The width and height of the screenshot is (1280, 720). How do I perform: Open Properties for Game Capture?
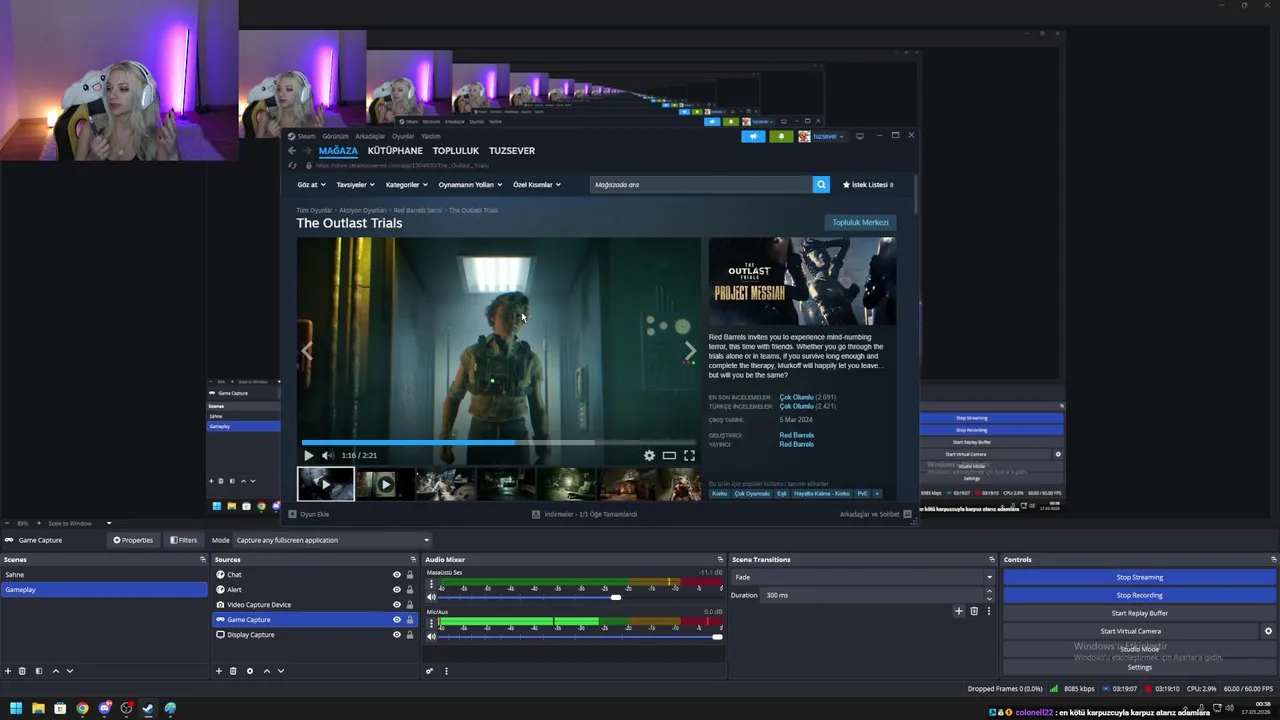point(133,540)
